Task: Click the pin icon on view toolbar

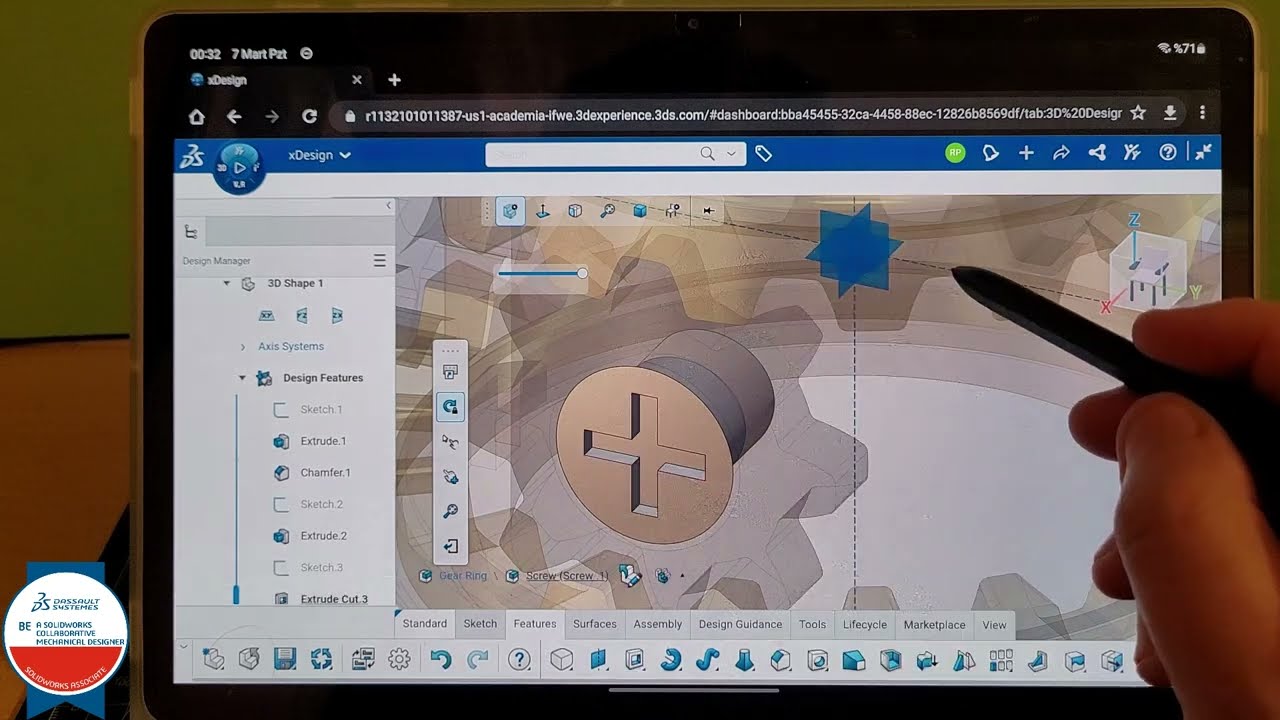Action: coord(708,211)
